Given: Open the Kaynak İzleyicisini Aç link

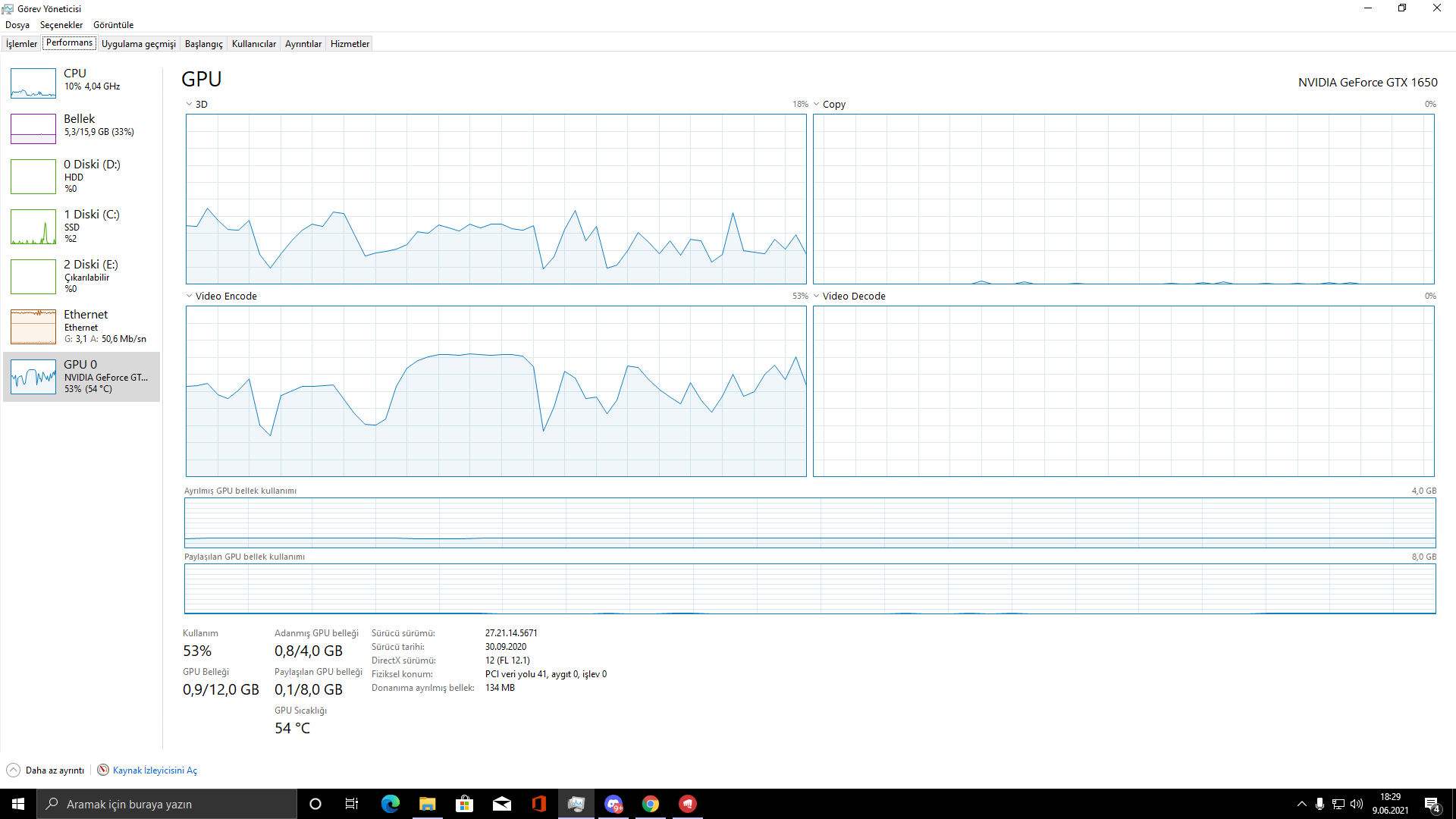Looking at the screenshot, I should [x=155, y=770].
